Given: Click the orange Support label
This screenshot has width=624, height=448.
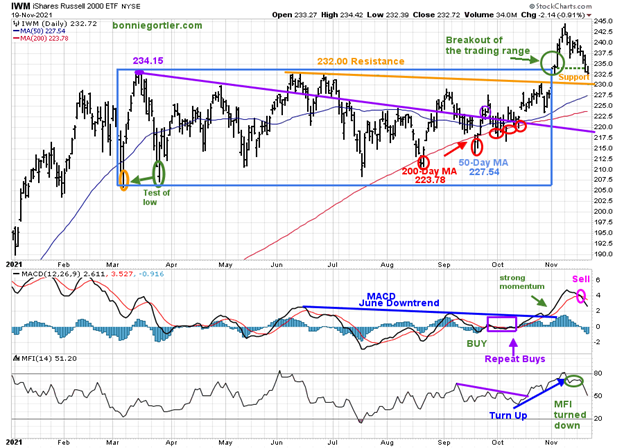Looking at the screenshot, I should (574, 76).
